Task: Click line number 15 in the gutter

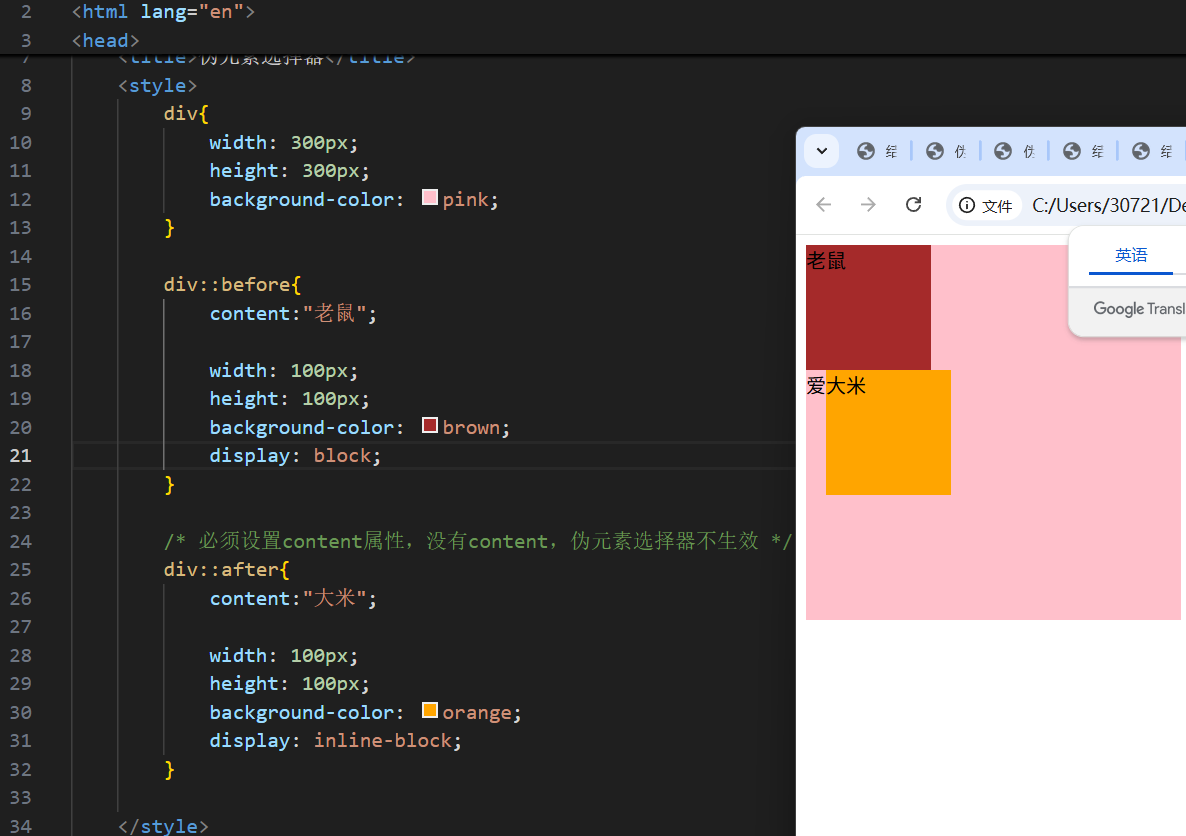Action: click(20, 284)
